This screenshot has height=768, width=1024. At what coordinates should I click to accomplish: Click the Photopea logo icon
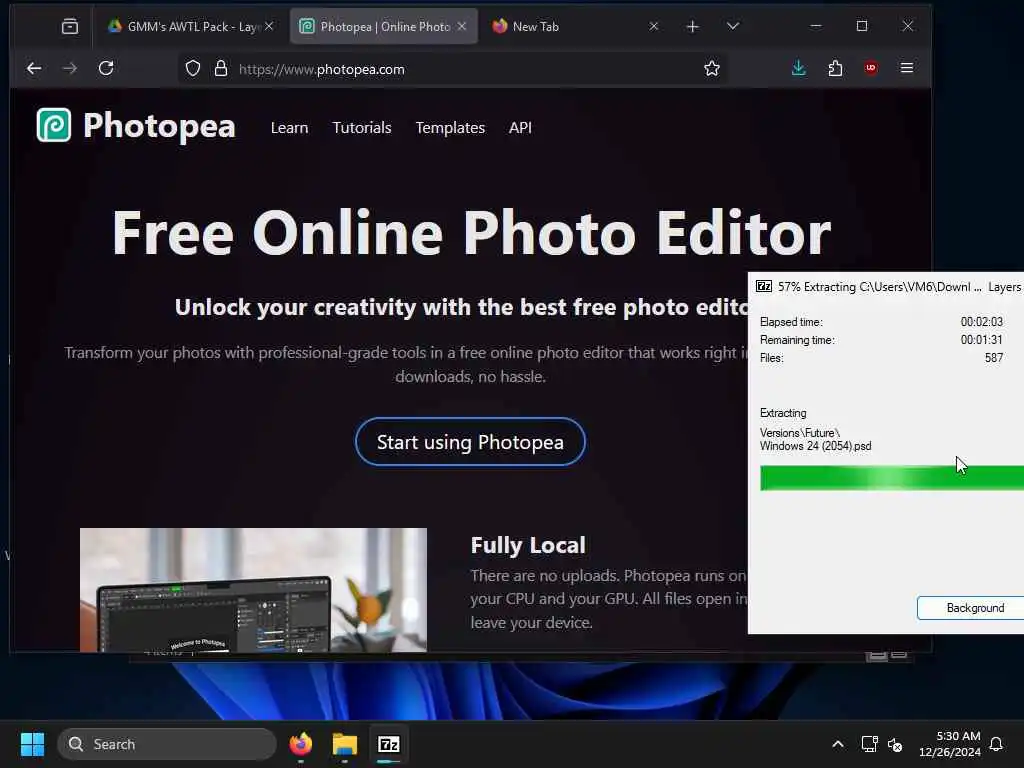click(54, 125)
